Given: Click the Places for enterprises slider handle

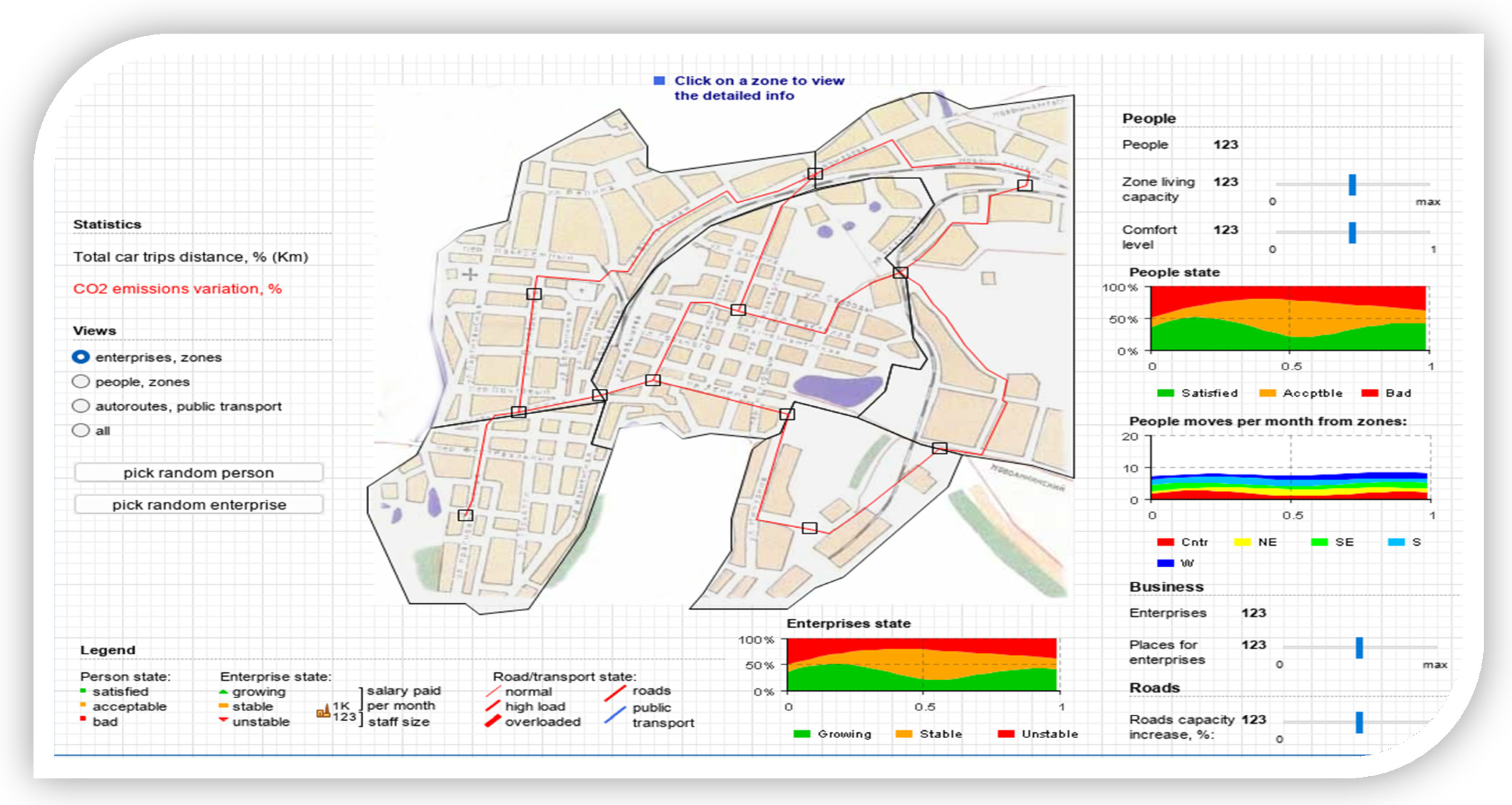Looking at the screenshot, I should 1359,648.
